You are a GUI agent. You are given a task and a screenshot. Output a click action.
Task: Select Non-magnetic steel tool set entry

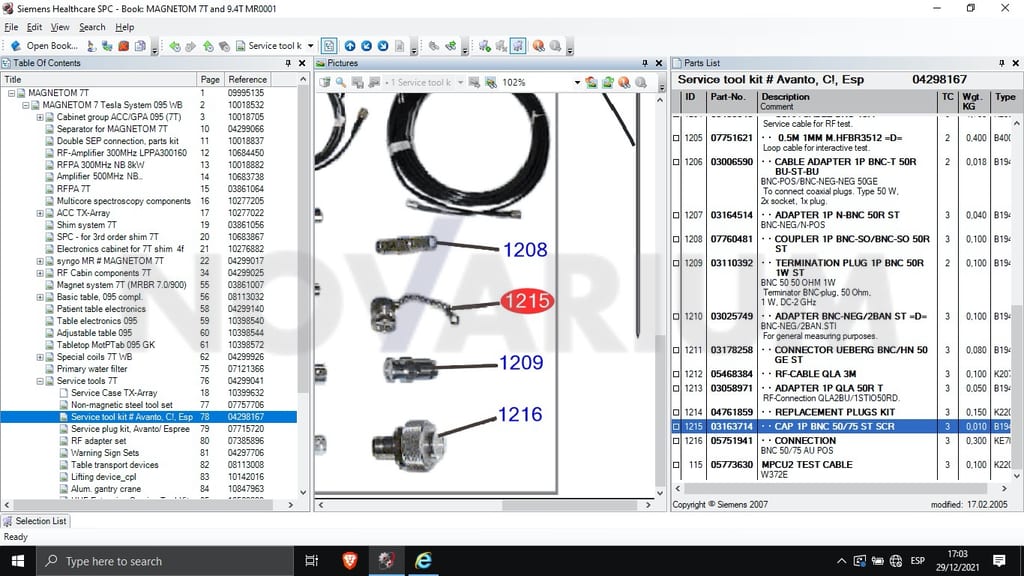tap(121, 405)
